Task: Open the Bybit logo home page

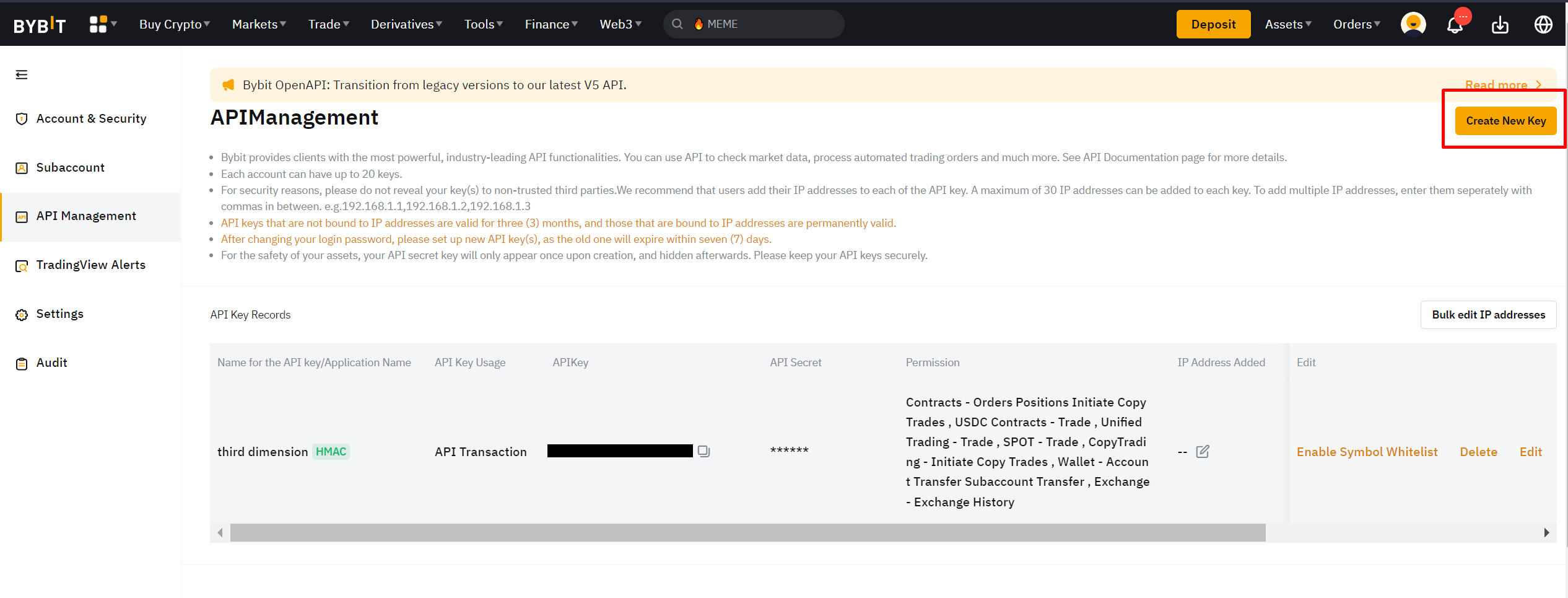Action: [40, 25]
